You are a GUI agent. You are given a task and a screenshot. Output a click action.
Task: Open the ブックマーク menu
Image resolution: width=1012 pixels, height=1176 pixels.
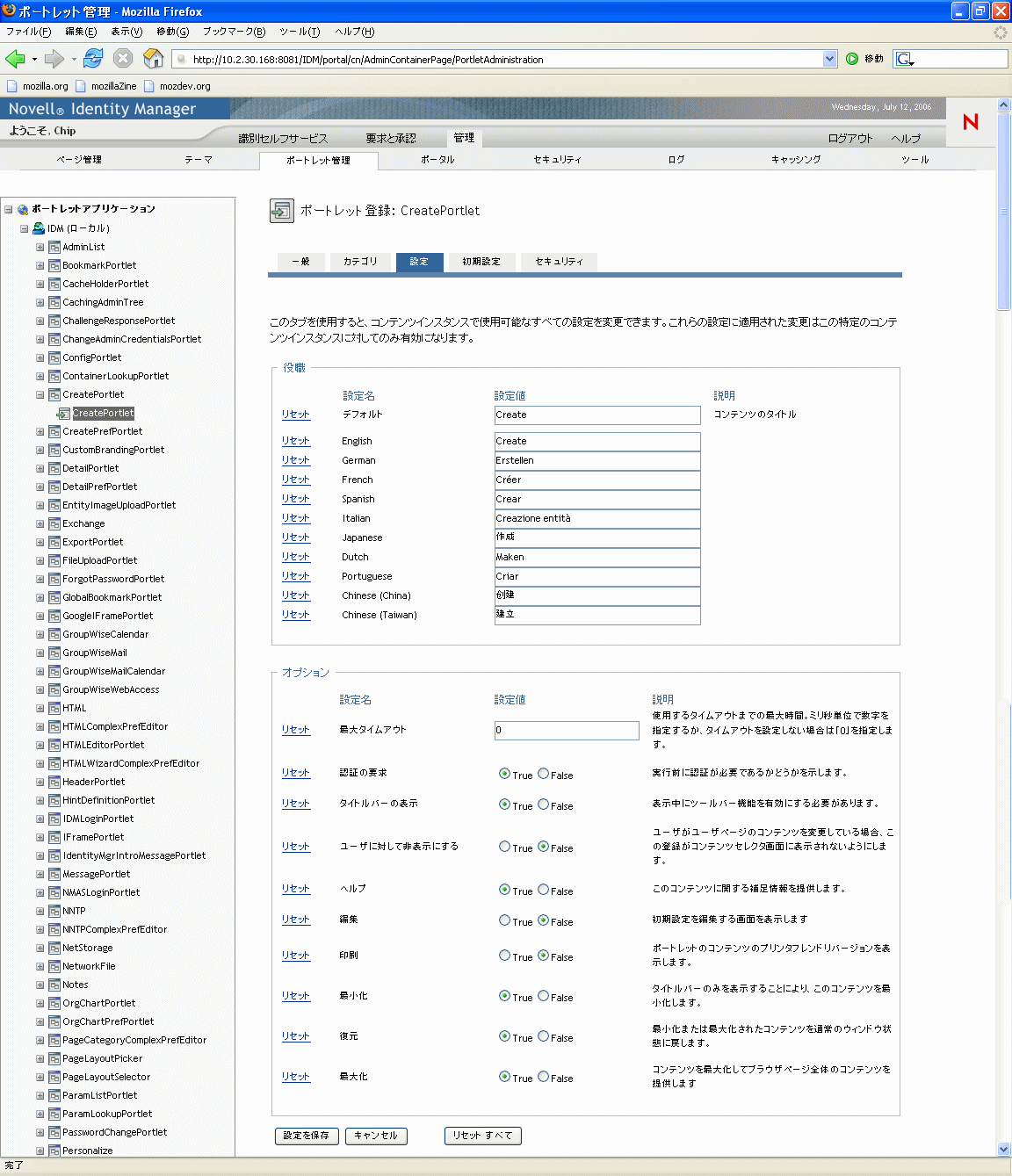(234, 32)
